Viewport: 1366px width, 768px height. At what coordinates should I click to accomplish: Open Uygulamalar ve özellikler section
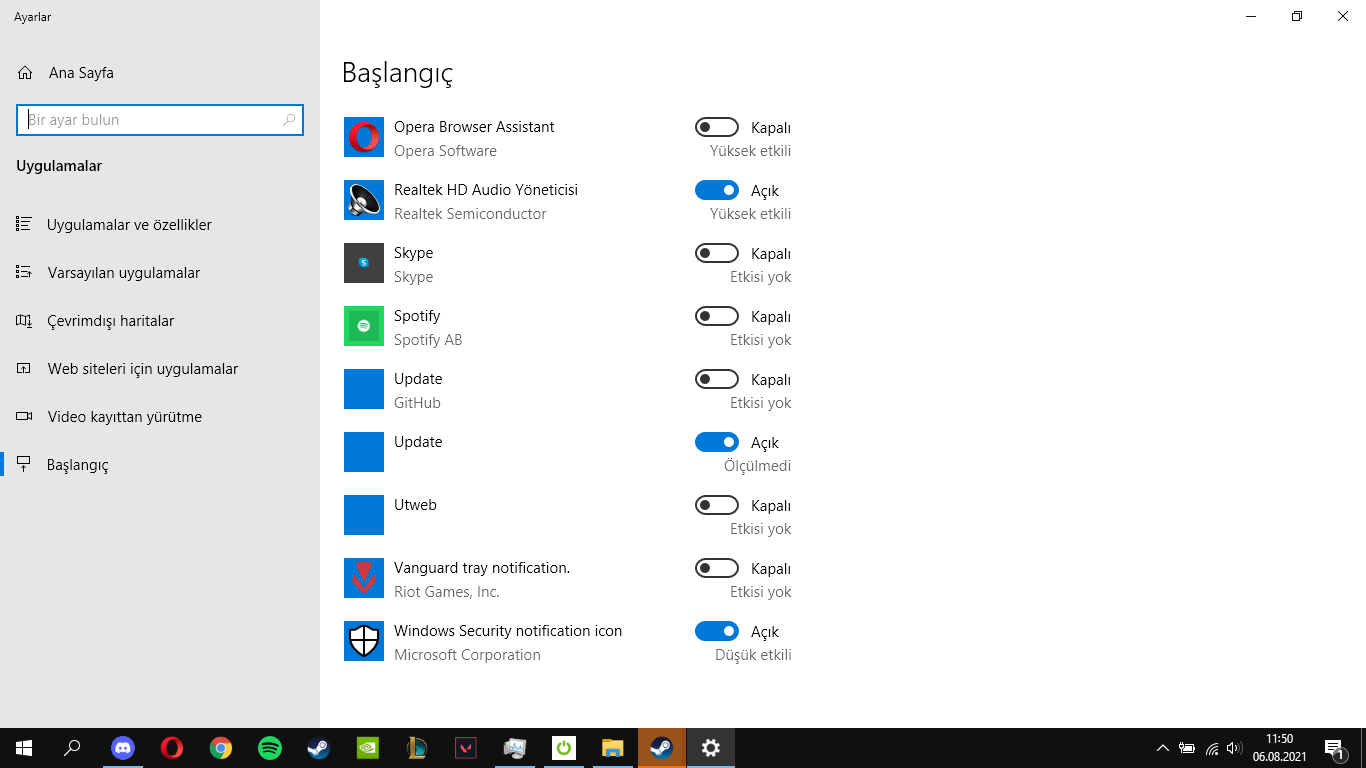pyautogui.click(x=160, y=225)
